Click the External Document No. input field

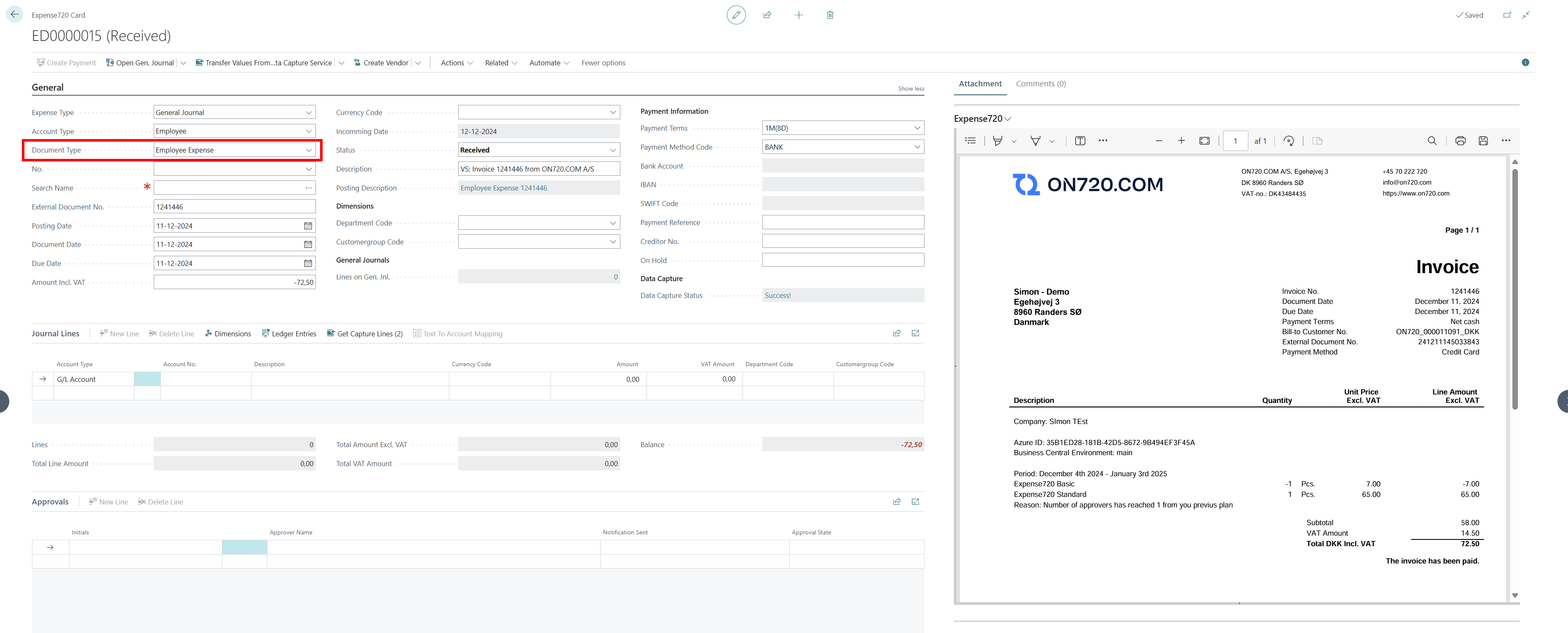pyautogui.click(x=234, y=207)
